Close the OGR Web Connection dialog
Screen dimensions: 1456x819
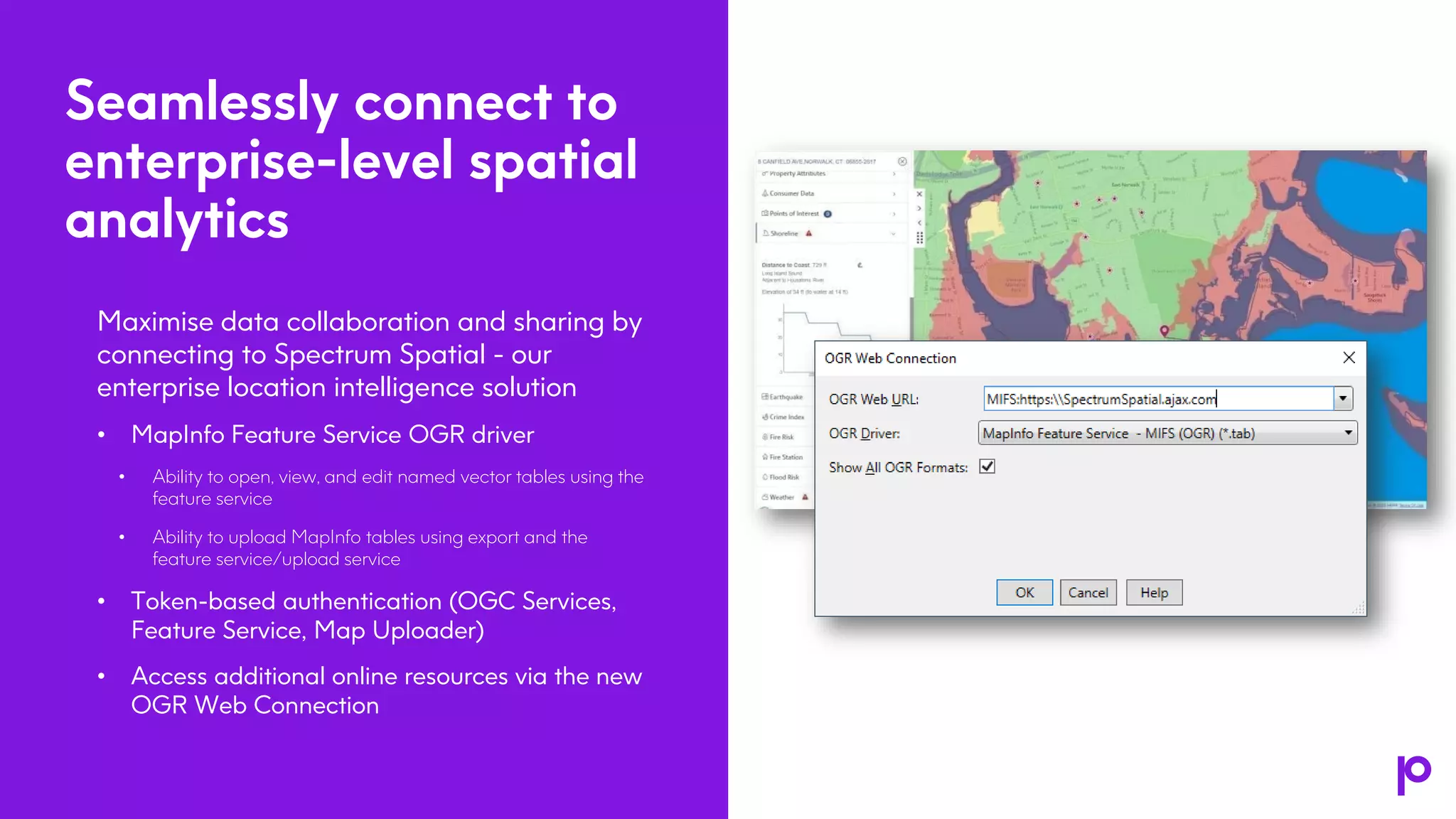(1349, 358)
